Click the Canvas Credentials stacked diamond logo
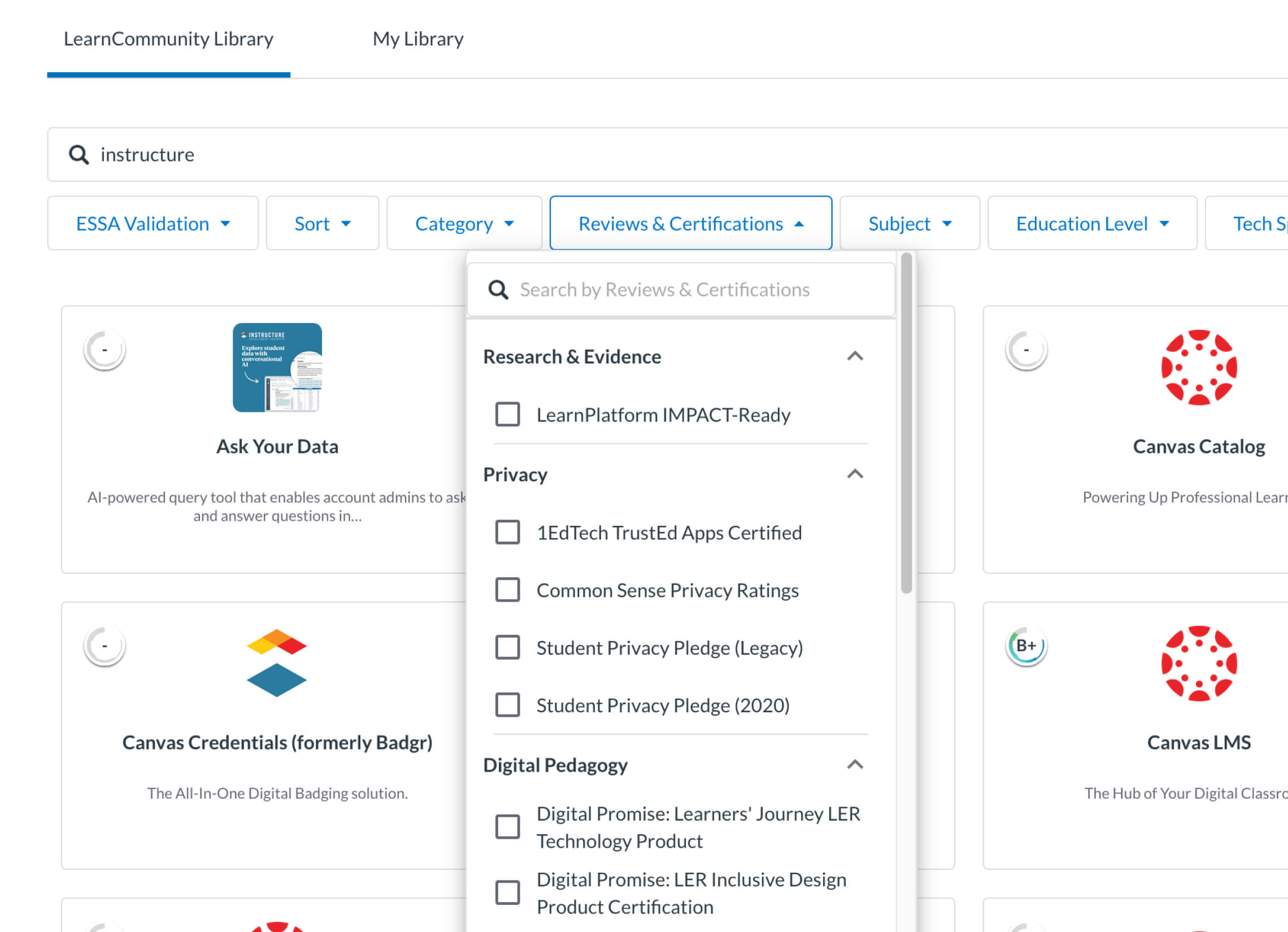This screenshot has width=1288, height=932. click(x=277, y=663)
